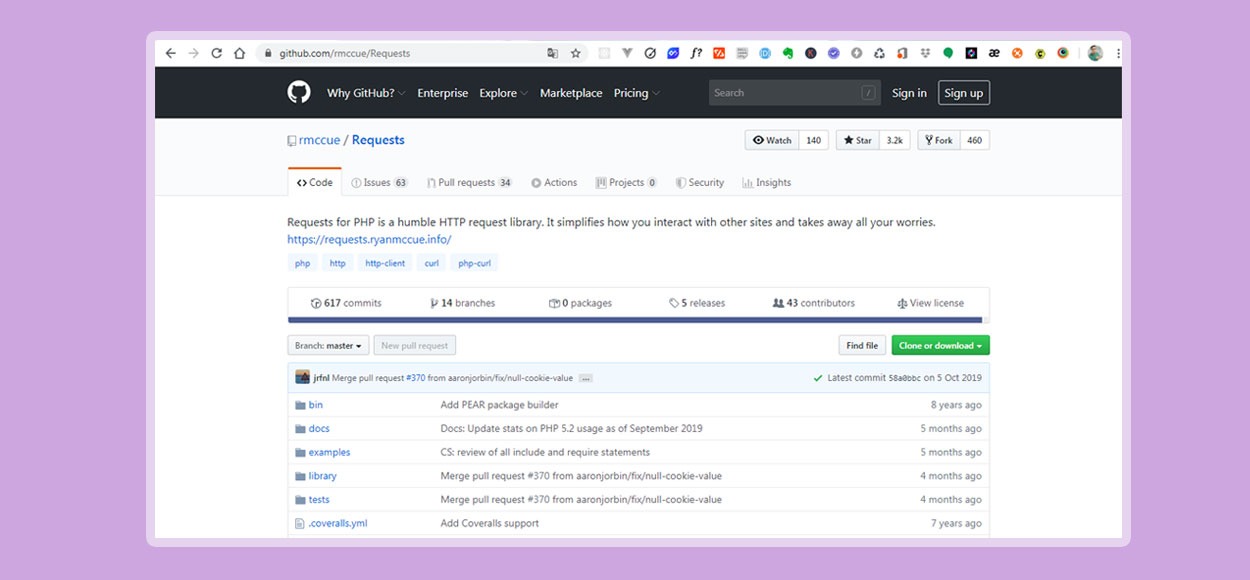1250x580 pixels.
Task: Switch to the Security tab
Action: [x=700, y=182]
